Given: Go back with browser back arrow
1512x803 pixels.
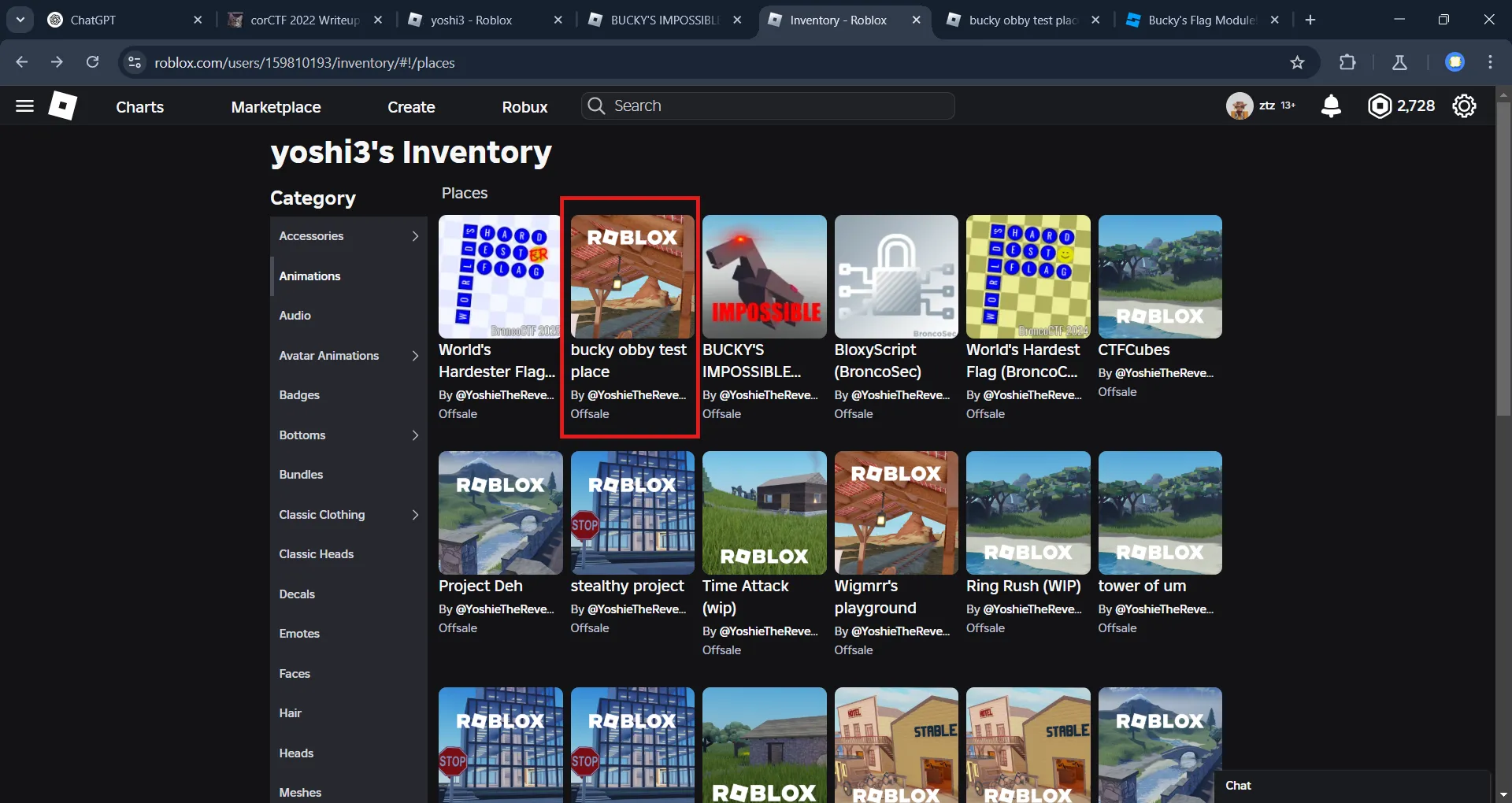Looking at the screenshot, I should click(21, 62).
